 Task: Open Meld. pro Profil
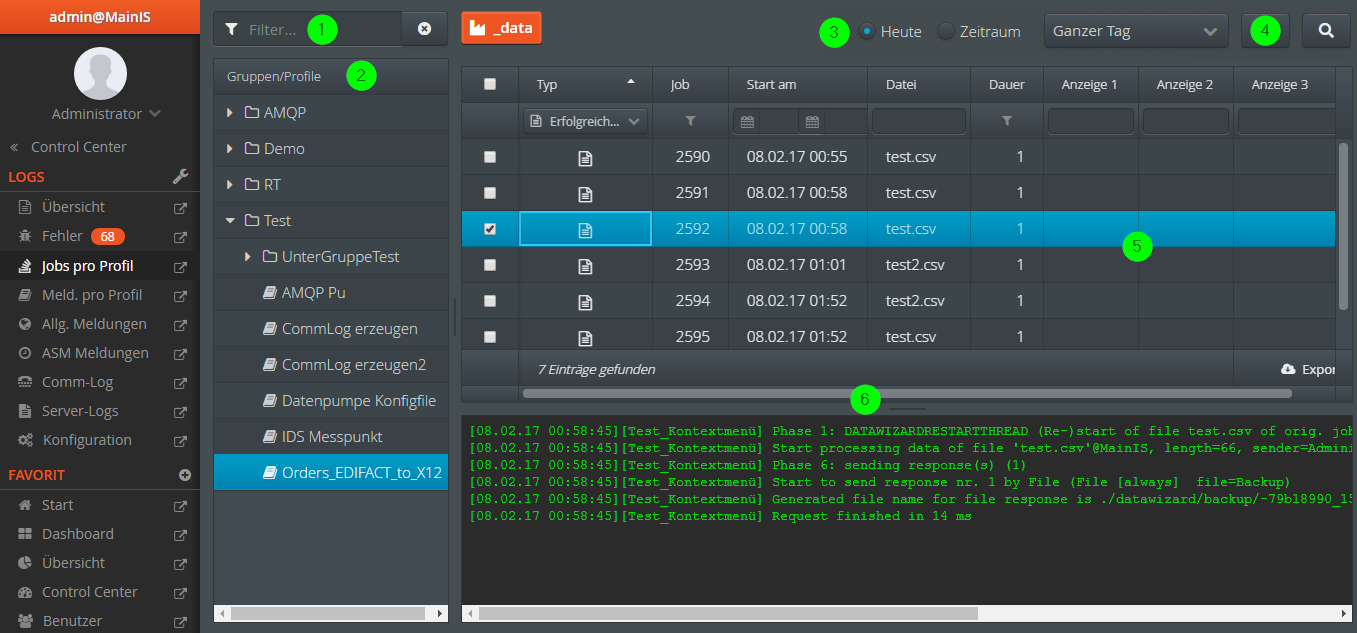(x=92, y=295)
